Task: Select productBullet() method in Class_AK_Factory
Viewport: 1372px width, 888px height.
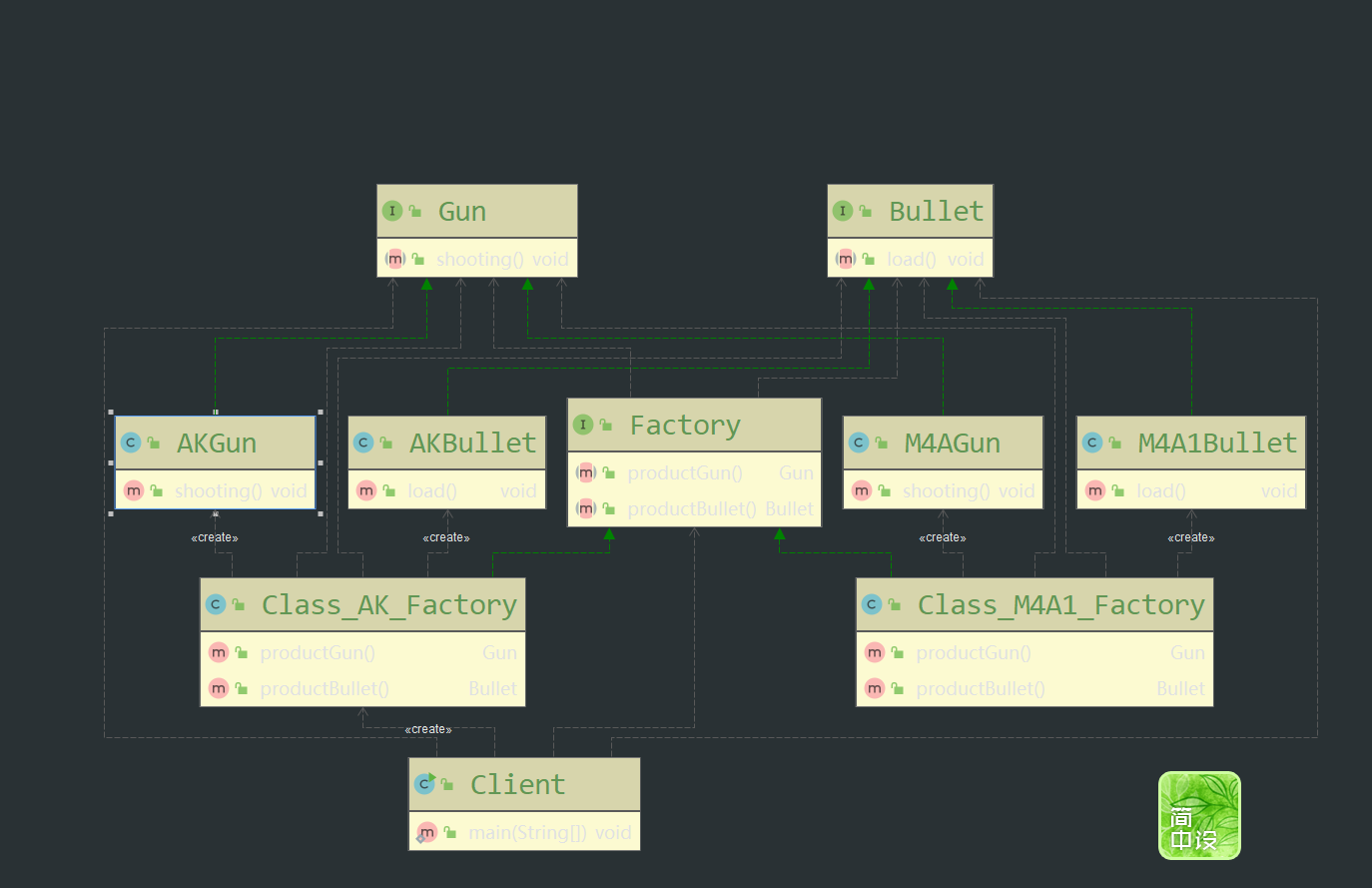Action: [x=325, y=688]
